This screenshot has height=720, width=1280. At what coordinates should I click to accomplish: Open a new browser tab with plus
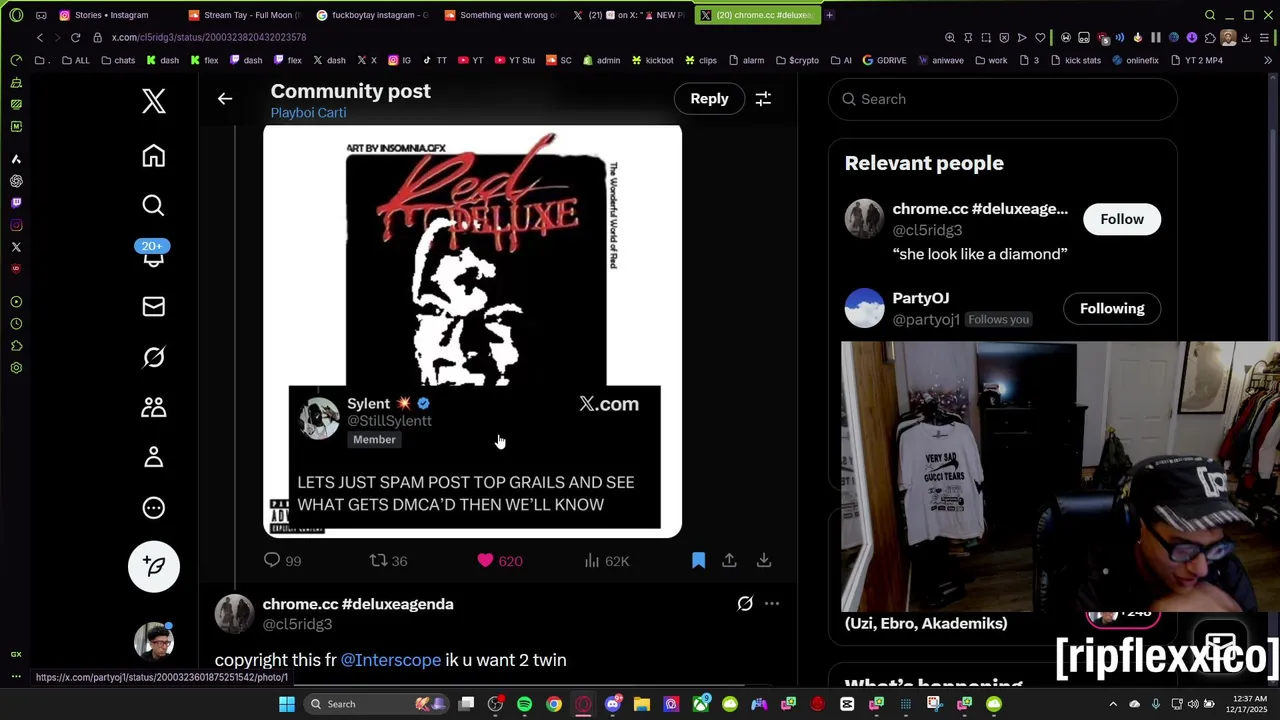pos(829,15)
